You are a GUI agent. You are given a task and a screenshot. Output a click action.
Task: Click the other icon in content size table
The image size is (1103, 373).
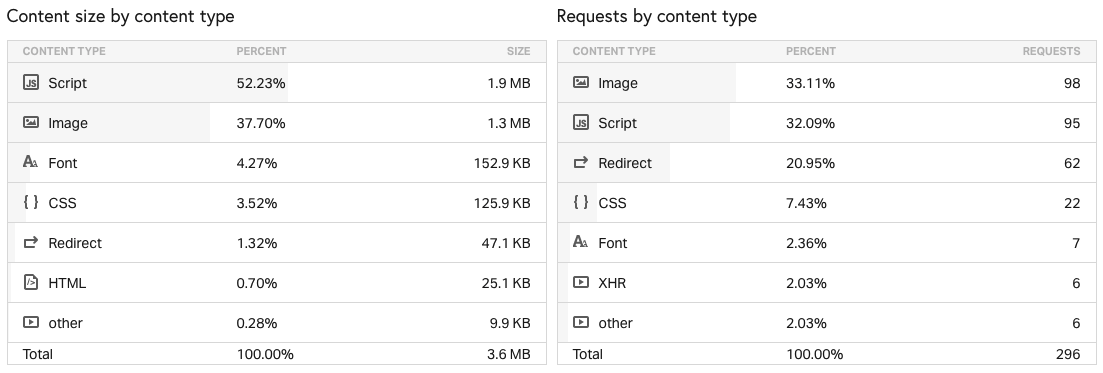pyautogui.click(x=30, y=322)
